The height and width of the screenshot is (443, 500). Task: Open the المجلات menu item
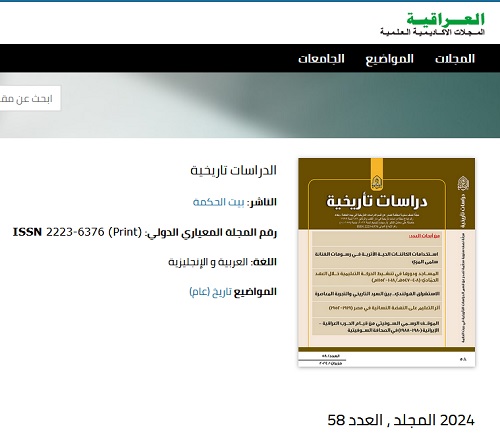455,59
